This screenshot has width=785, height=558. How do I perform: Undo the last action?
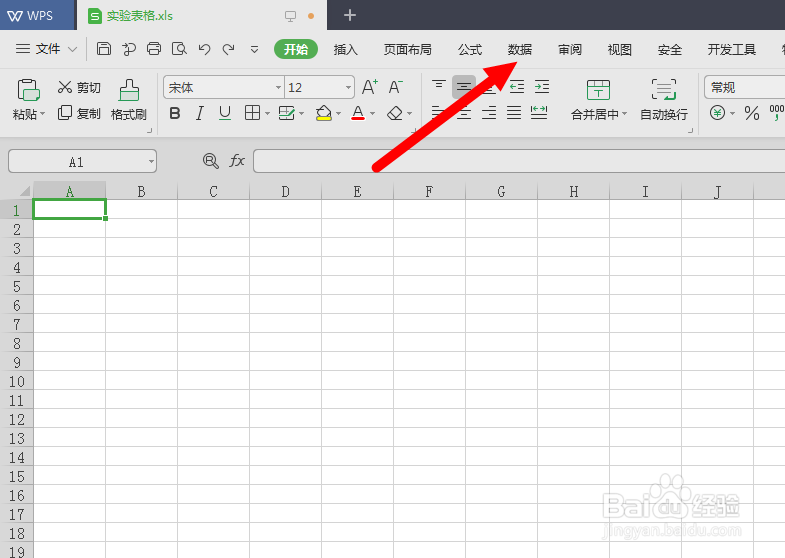204,49
